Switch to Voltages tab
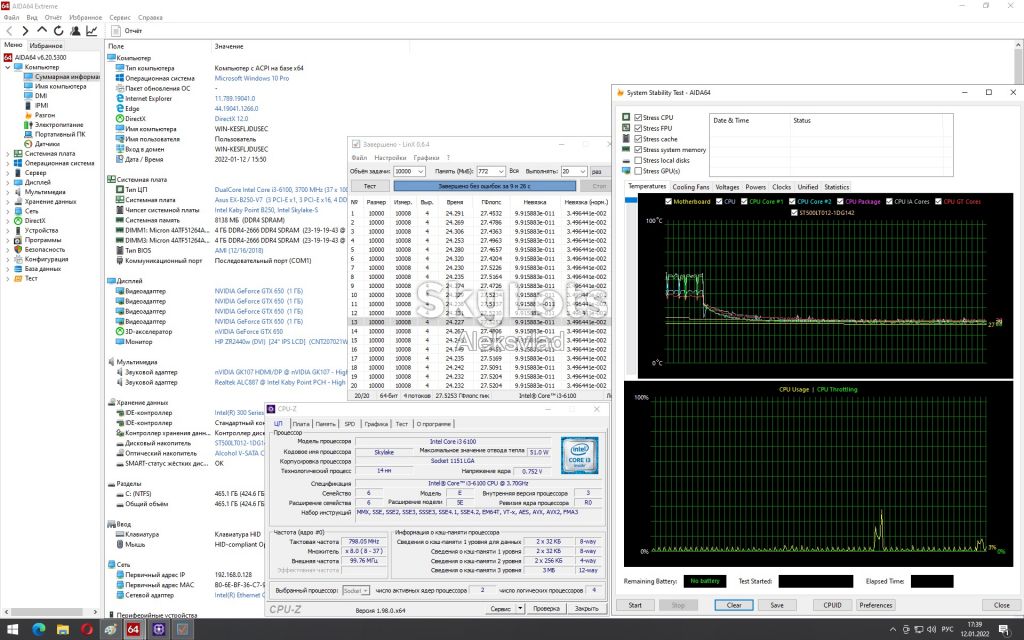 [727, 187]
